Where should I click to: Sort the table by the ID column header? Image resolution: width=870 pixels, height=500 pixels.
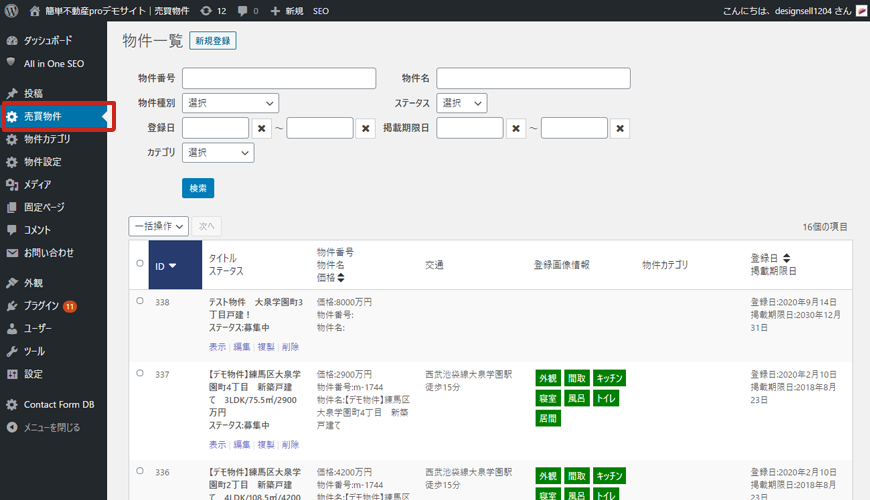point(166,266)
